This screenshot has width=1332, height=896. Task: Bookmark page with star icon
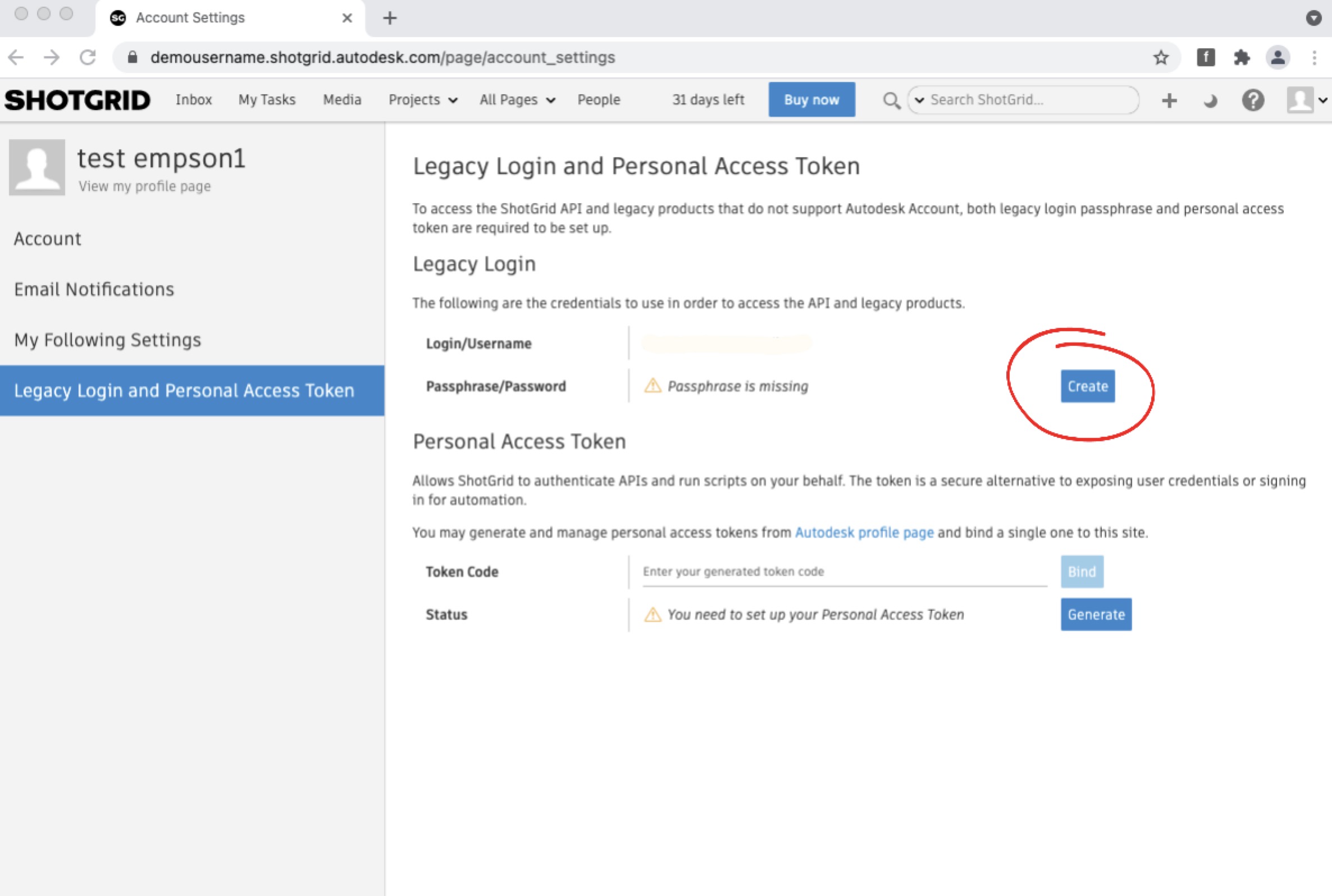(x=1161, y=57)
